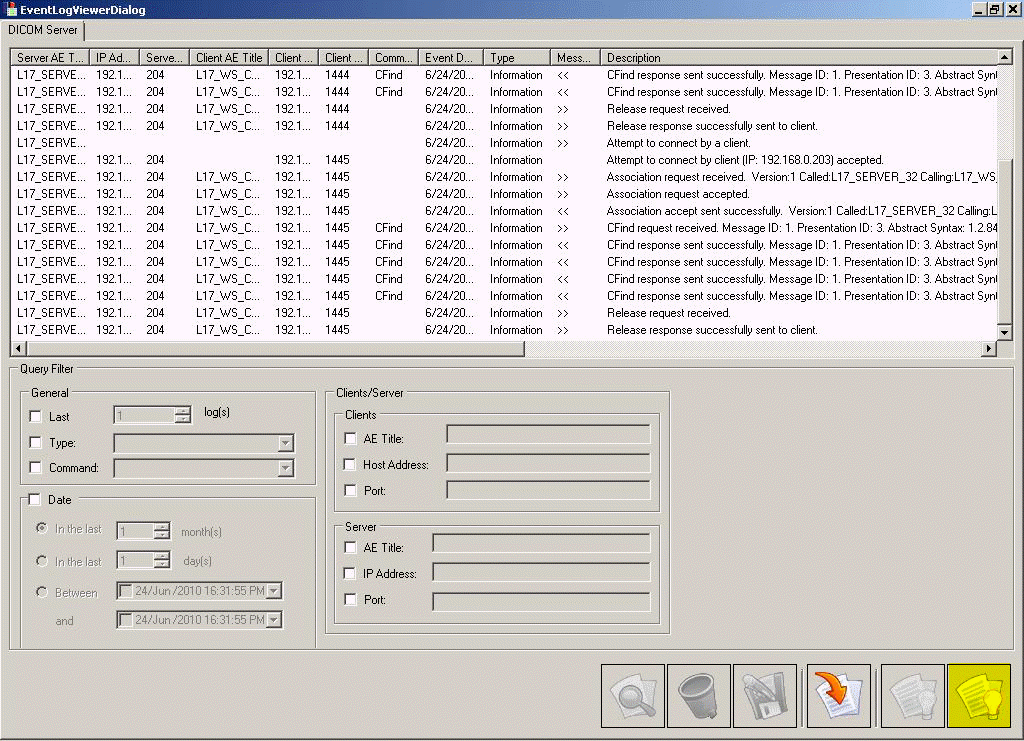Enable the Server IP Address checkbox

click(350, 574)
